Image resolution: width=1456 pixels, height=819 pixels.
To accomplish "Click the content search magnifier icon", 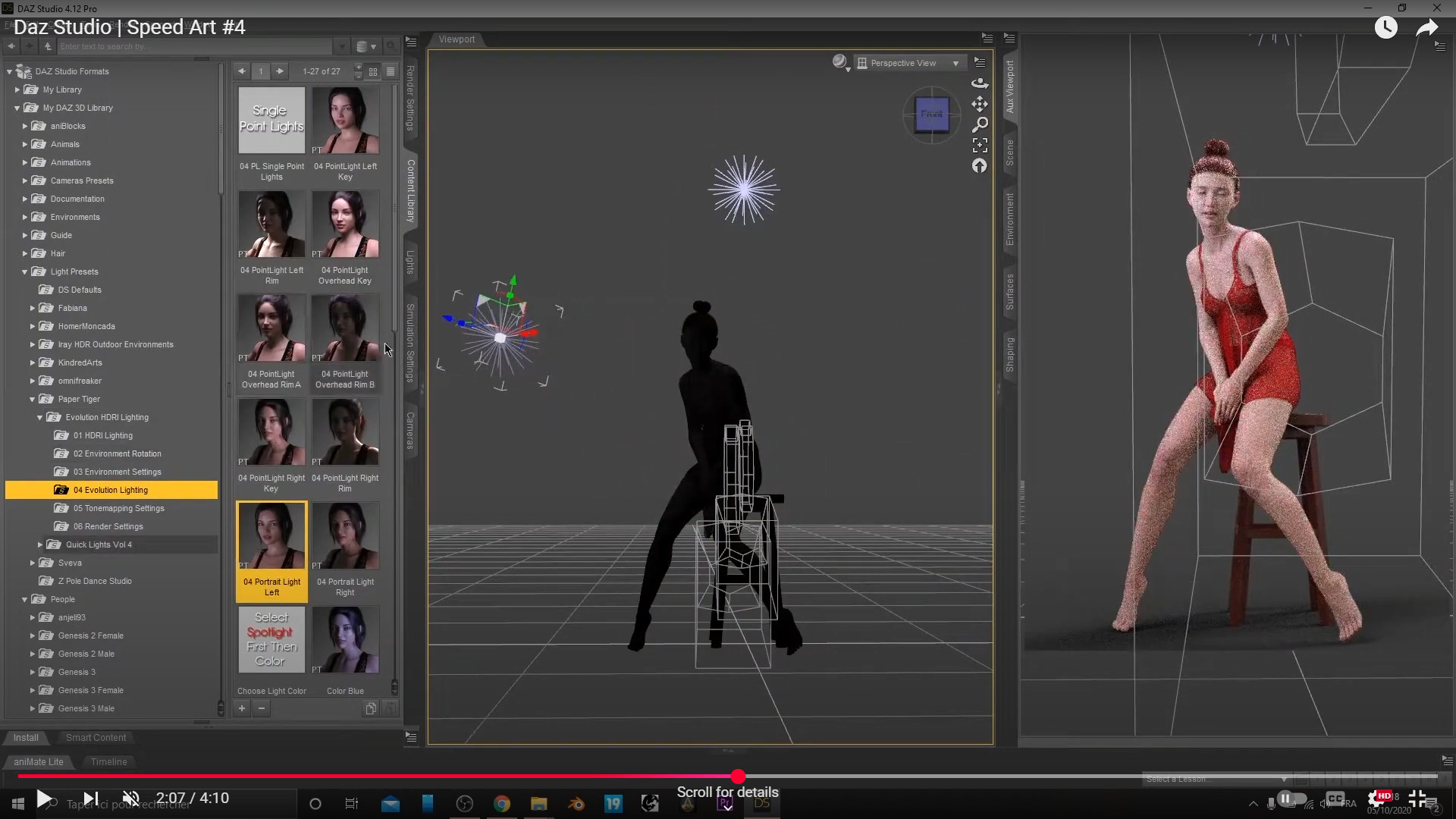I will tap(391, 46).
